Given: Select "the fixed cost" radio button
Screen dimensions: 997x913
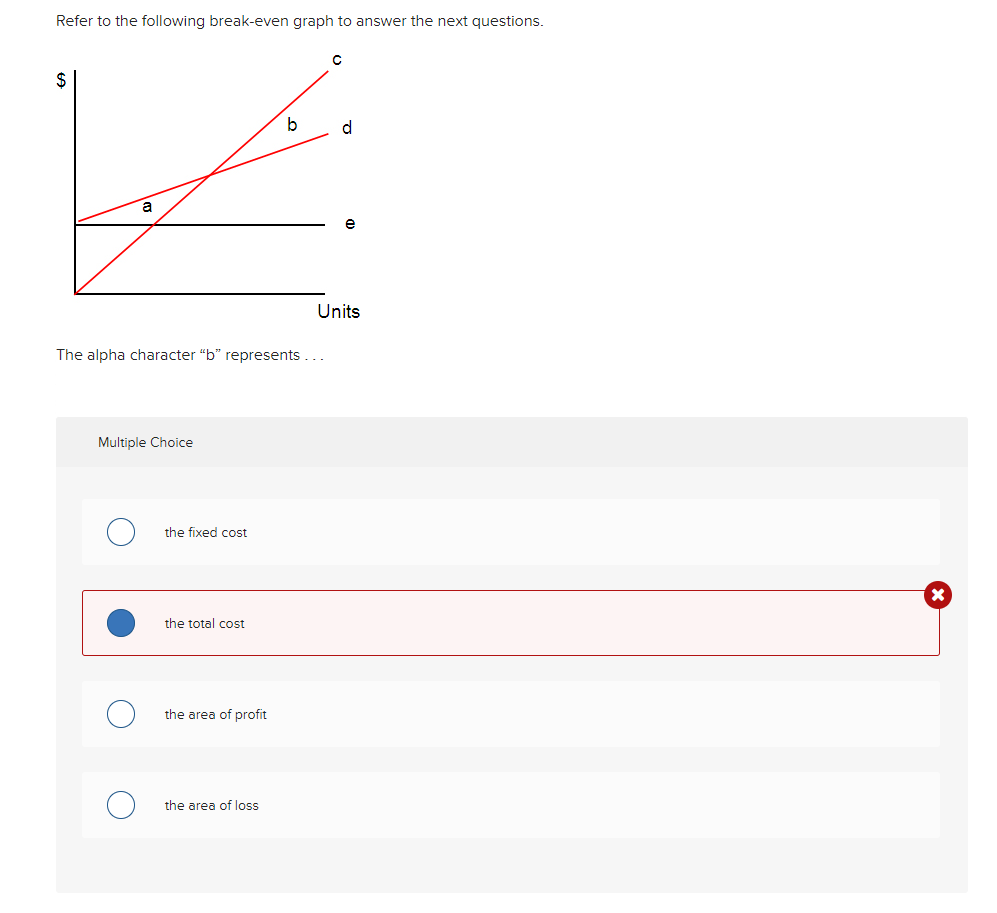Looking at the screenshot, I should (x=121, y=532).
